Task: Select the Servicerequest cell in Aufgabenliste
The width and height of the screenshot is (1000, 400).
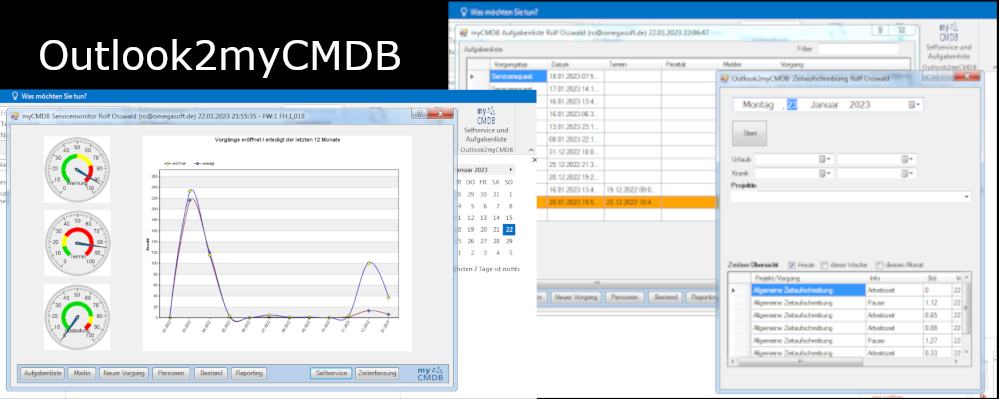Action: tap(519, 77)
